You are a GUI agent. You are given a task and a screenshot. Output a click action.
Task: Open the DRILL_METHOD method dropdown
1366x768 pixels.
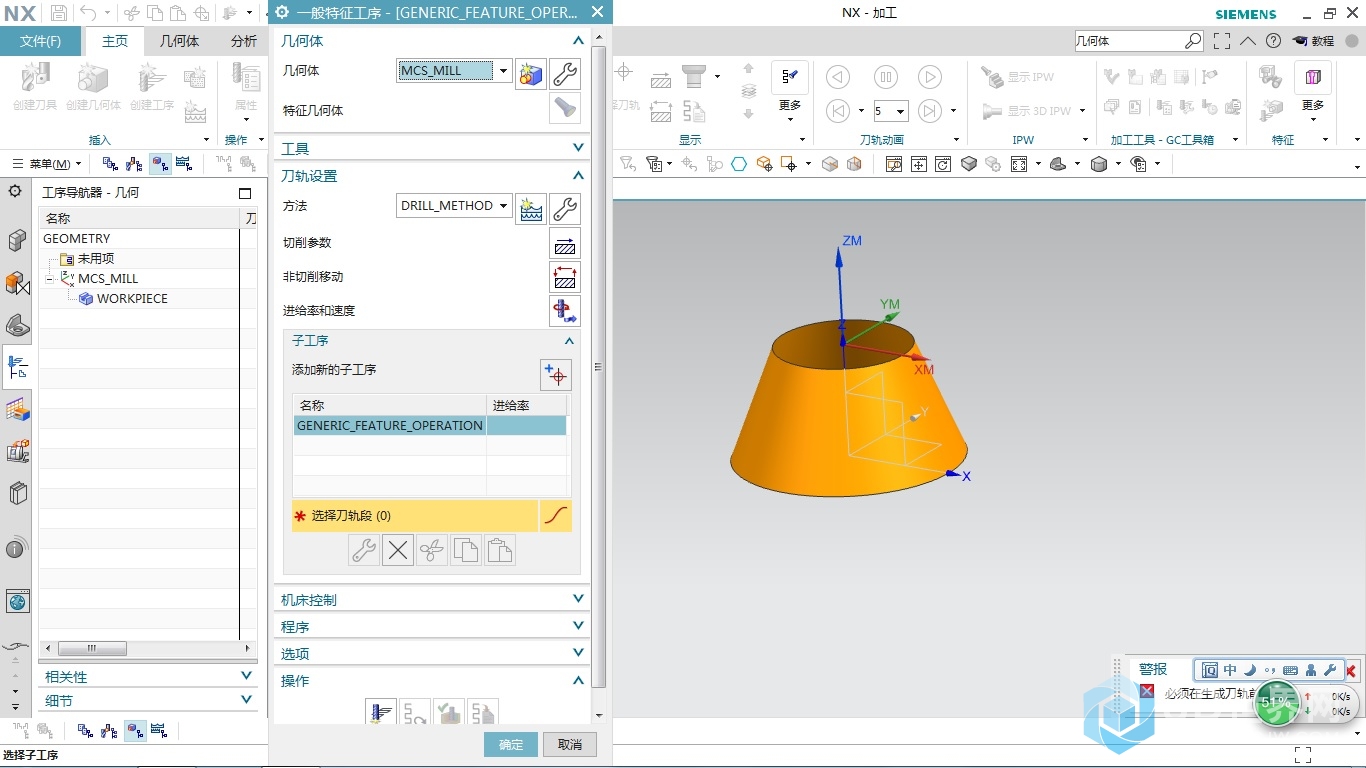(x=503, y=206)
